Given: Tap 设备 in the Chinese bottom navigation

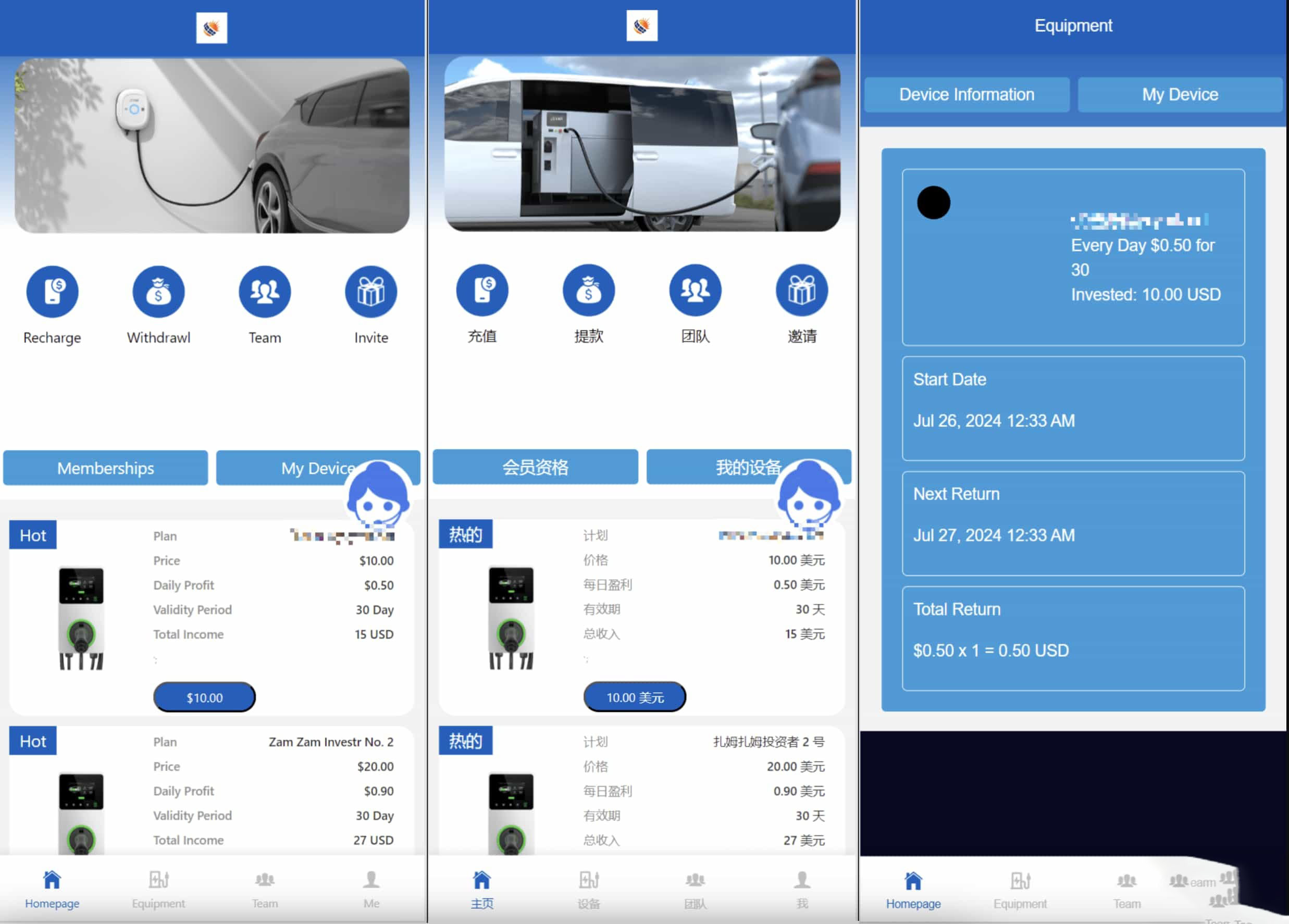Looking at the screenshot, I should 589,890.
